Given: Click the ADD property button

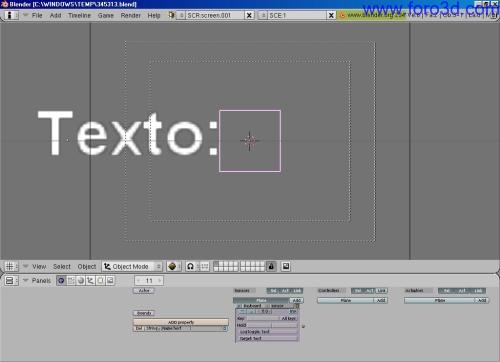Looking at the screenshot, I should tap(181, 322).
